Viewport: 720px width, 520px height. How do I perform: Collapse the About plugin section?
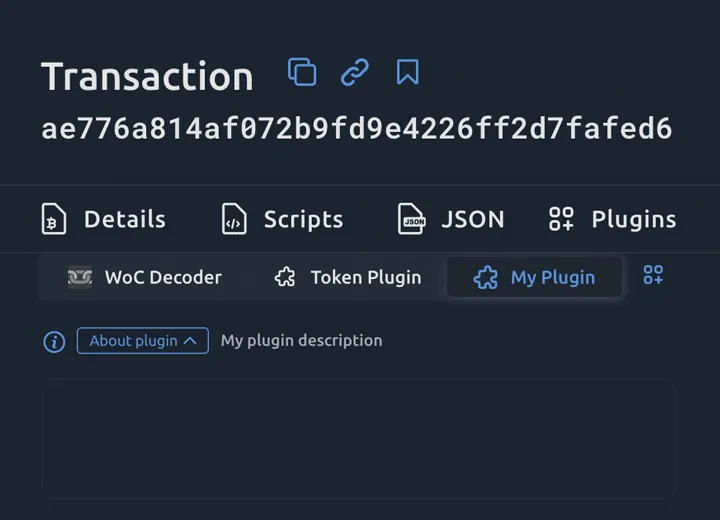click(142, 341)
